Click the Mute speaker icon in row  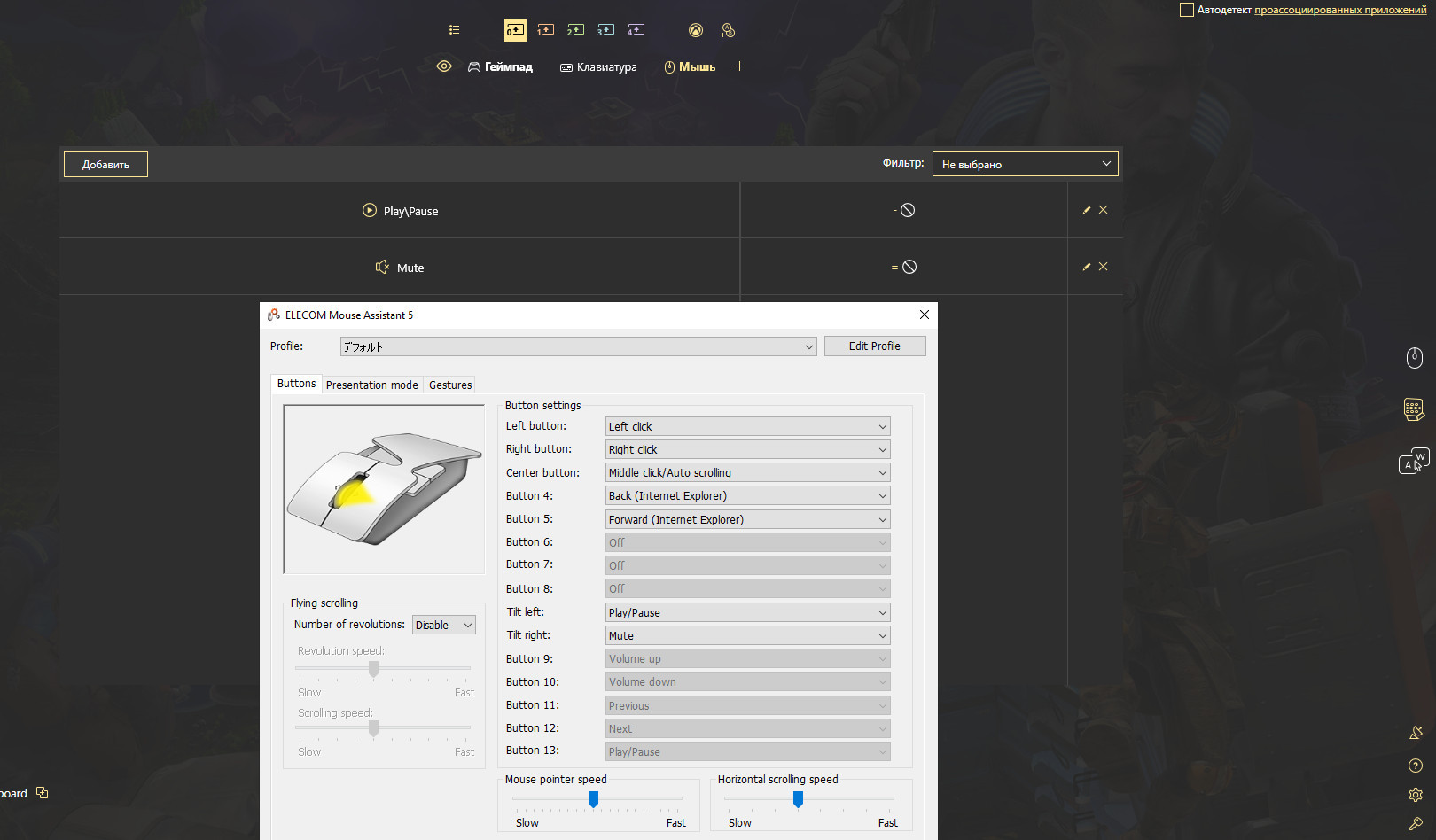382,267
